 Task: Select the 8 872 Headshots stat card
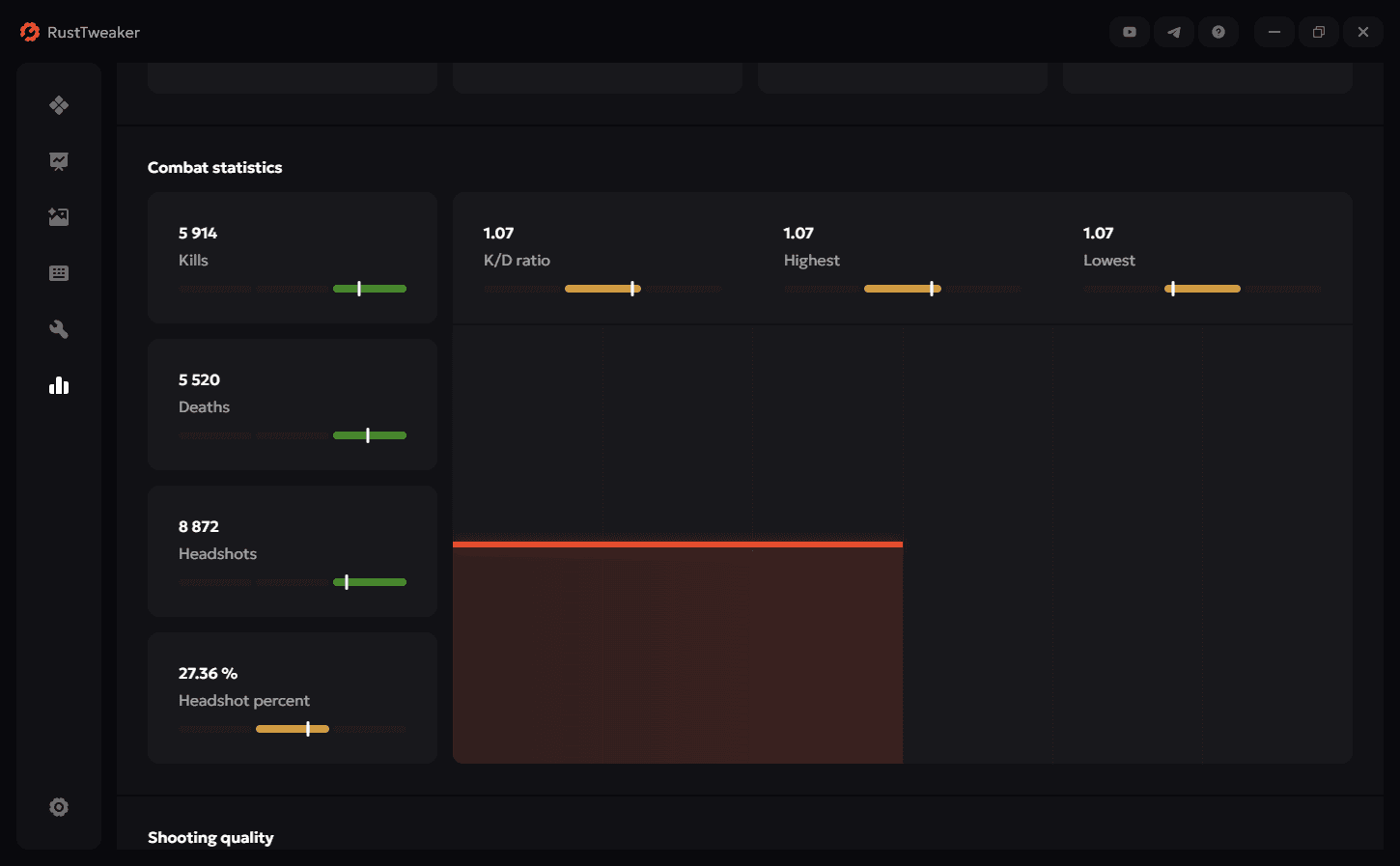tap(292, 550)
